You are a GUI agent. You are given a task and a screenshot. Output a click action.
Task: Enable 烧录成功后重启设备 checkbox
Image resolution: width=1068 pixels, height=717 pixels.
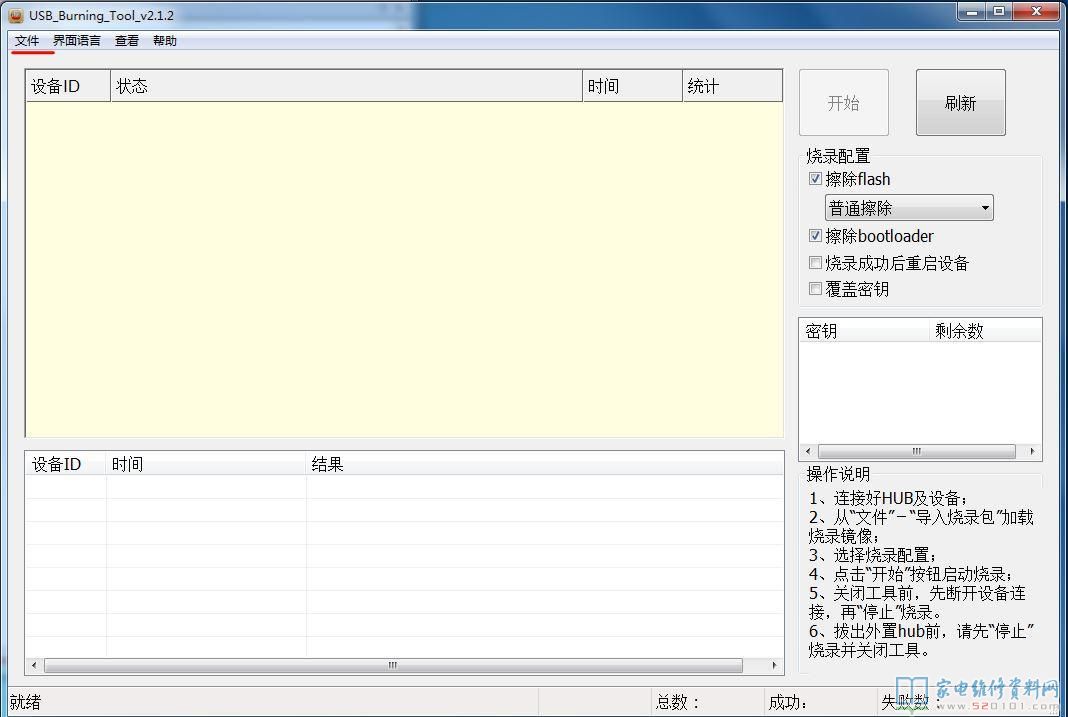(816, 263)
